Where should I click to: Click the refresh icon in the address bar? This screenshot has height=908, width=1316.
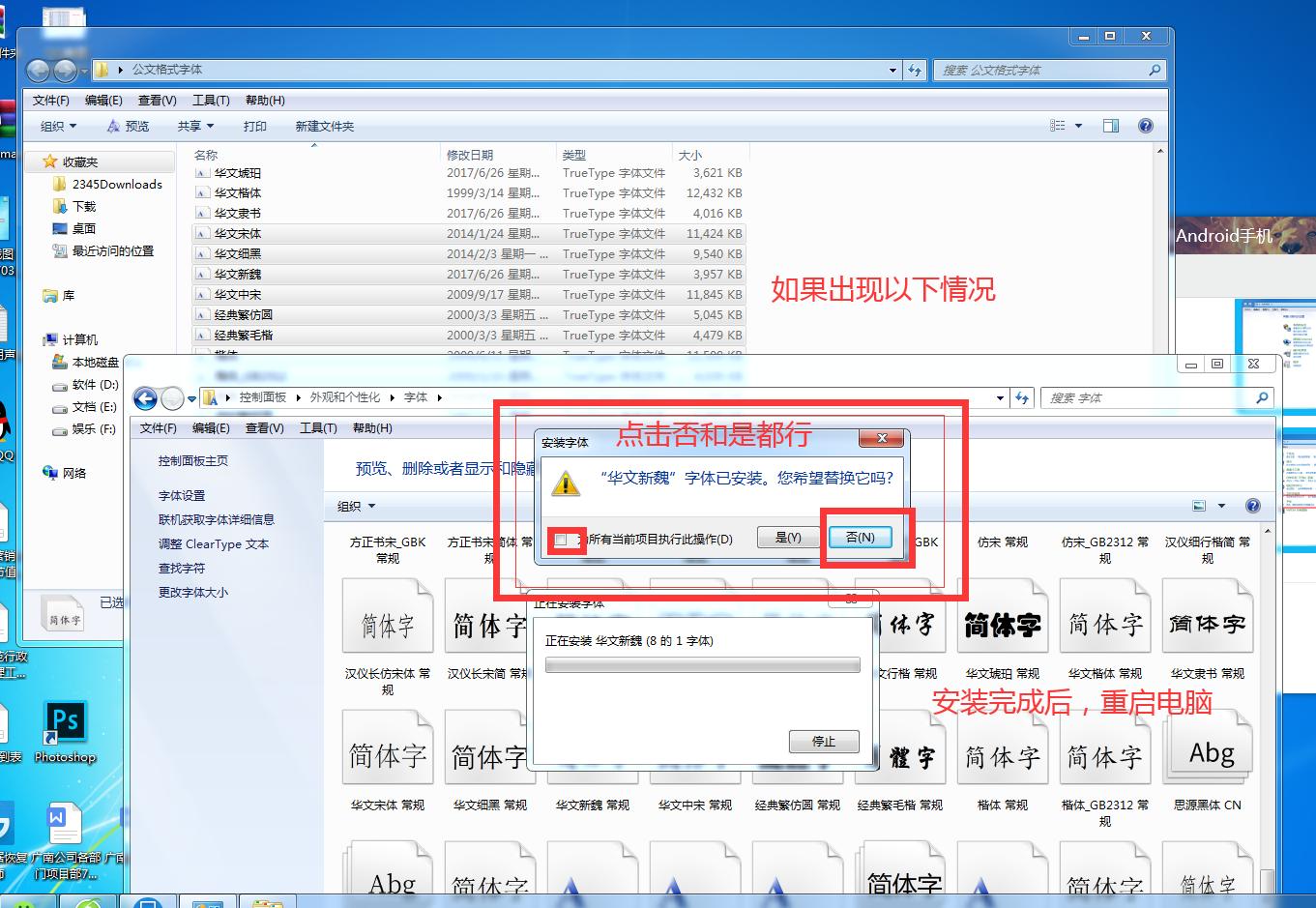(915, 70)
